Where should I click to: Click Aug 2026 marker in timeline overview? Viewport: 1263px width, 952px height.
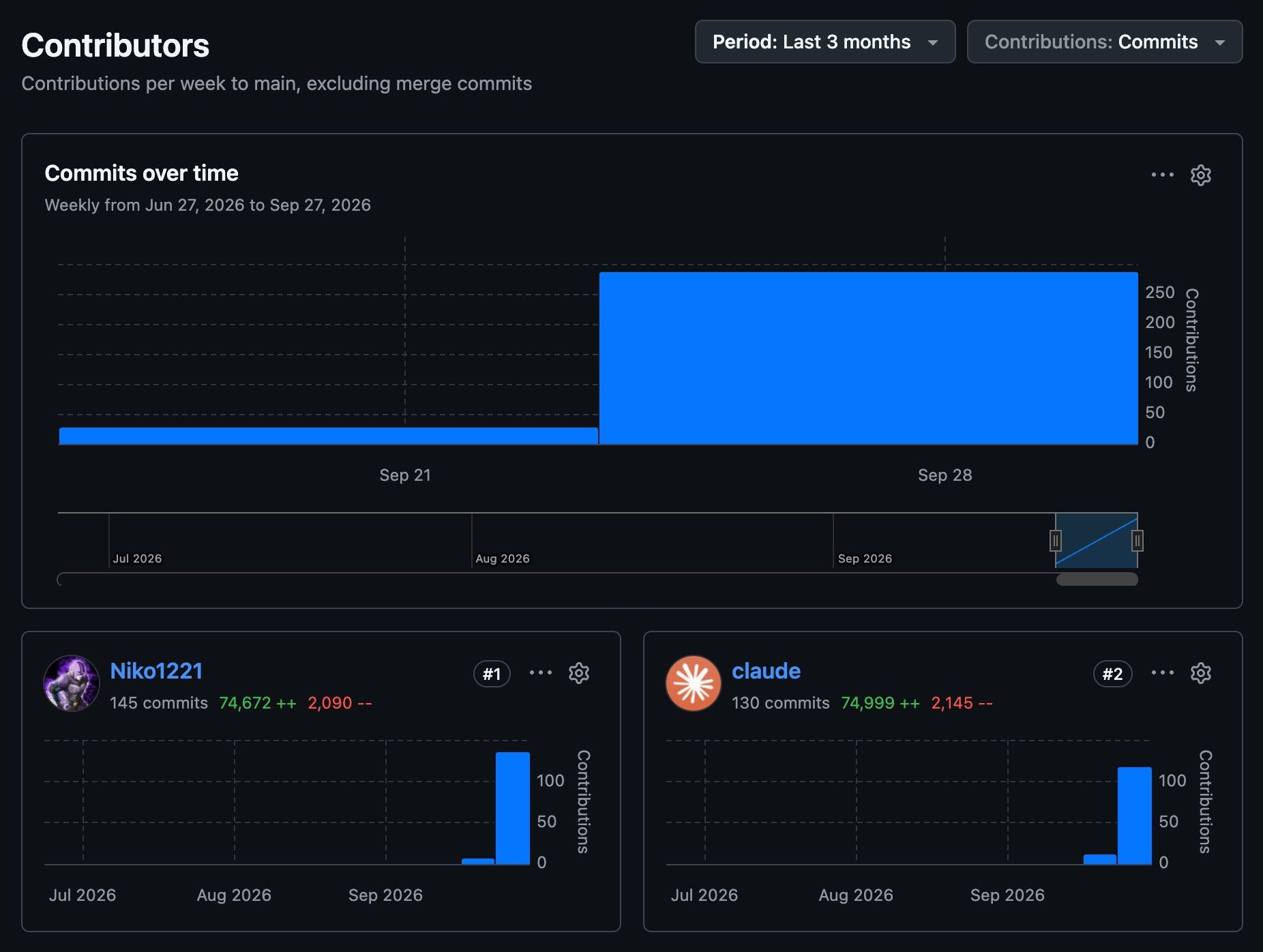pyautogui.click(x=503, y=559)
